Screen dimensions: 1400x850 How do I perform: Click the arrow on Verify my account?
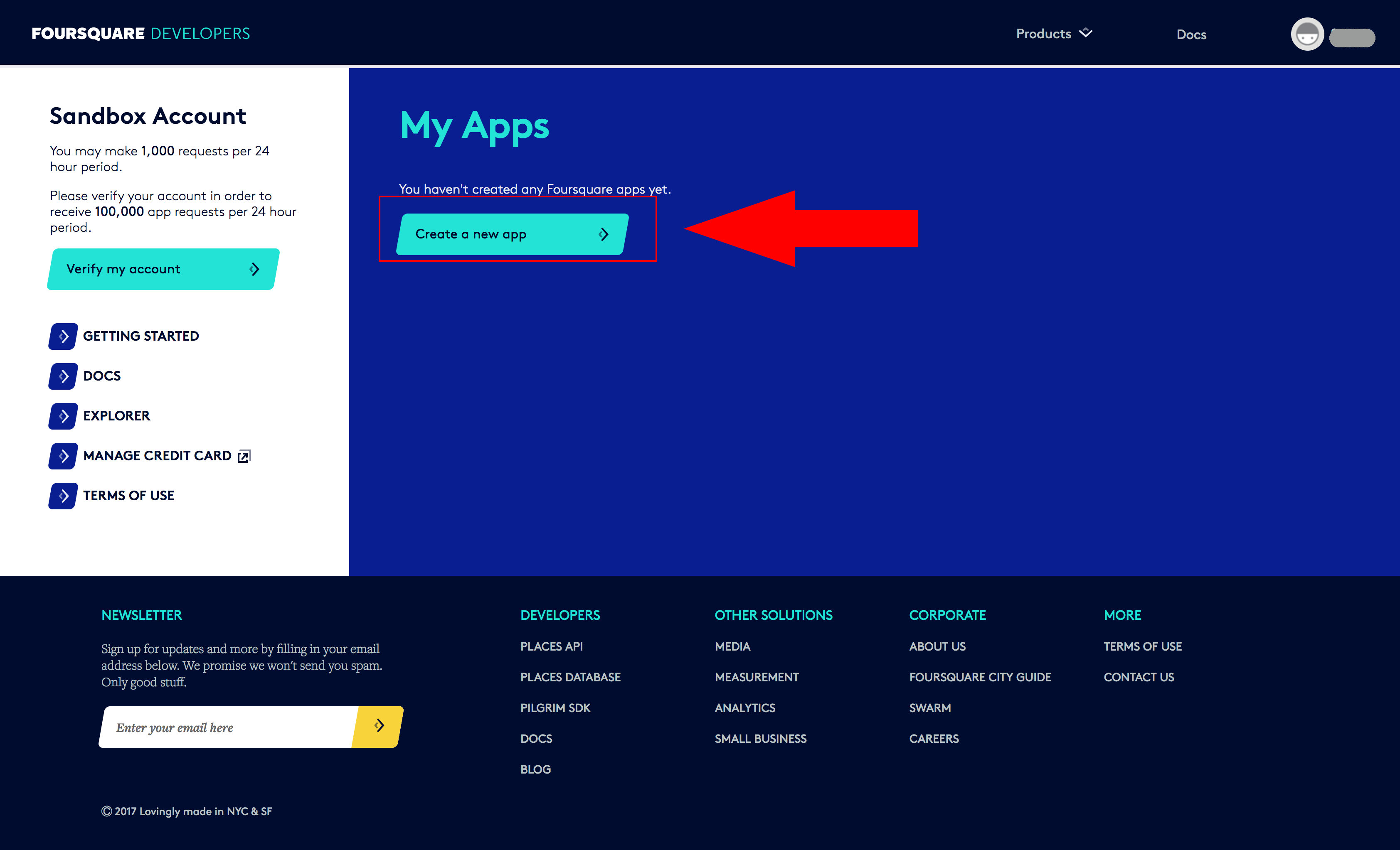[254, 269]
